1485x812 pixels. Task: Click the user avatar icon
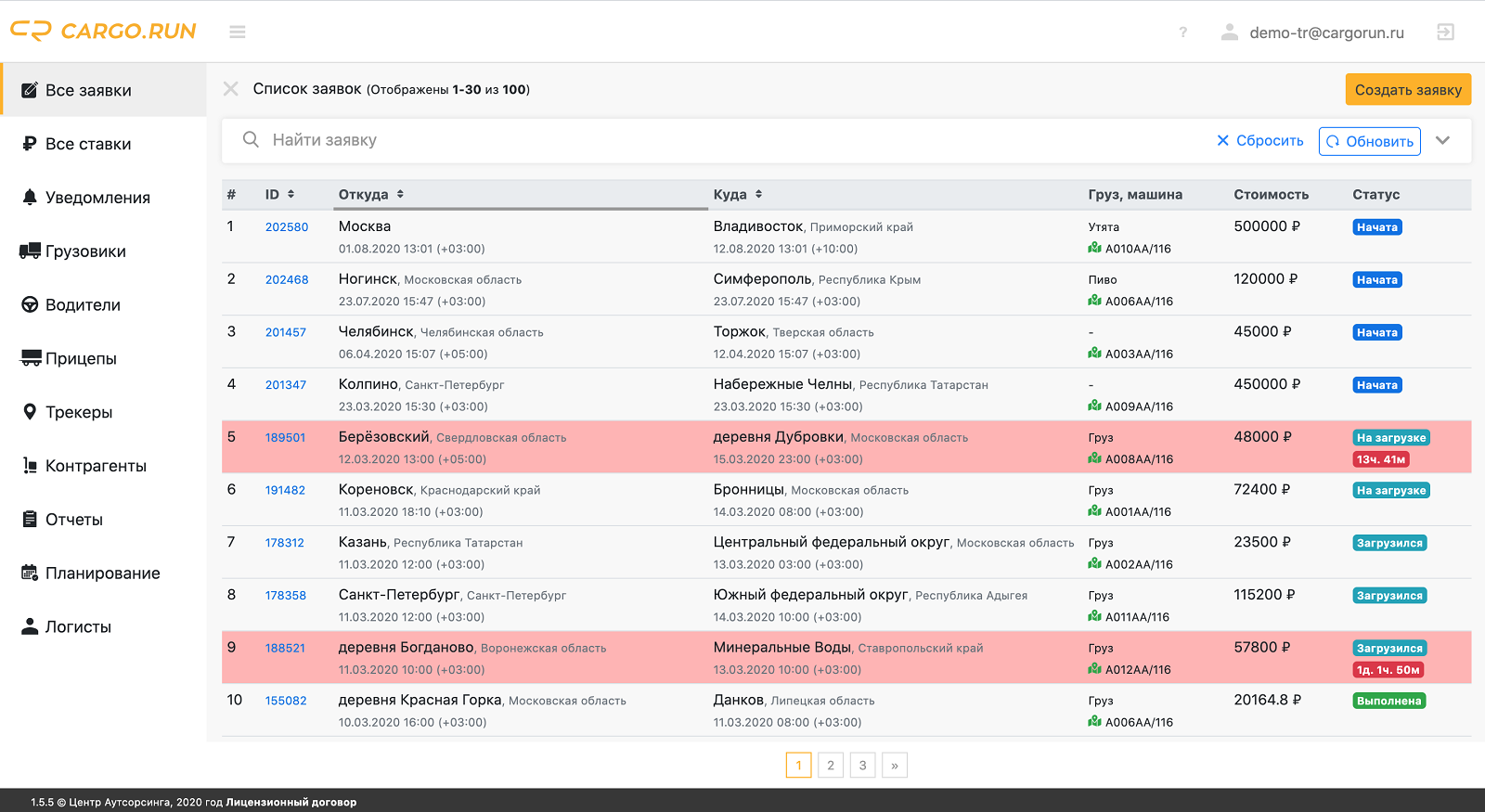(1230, 32)
